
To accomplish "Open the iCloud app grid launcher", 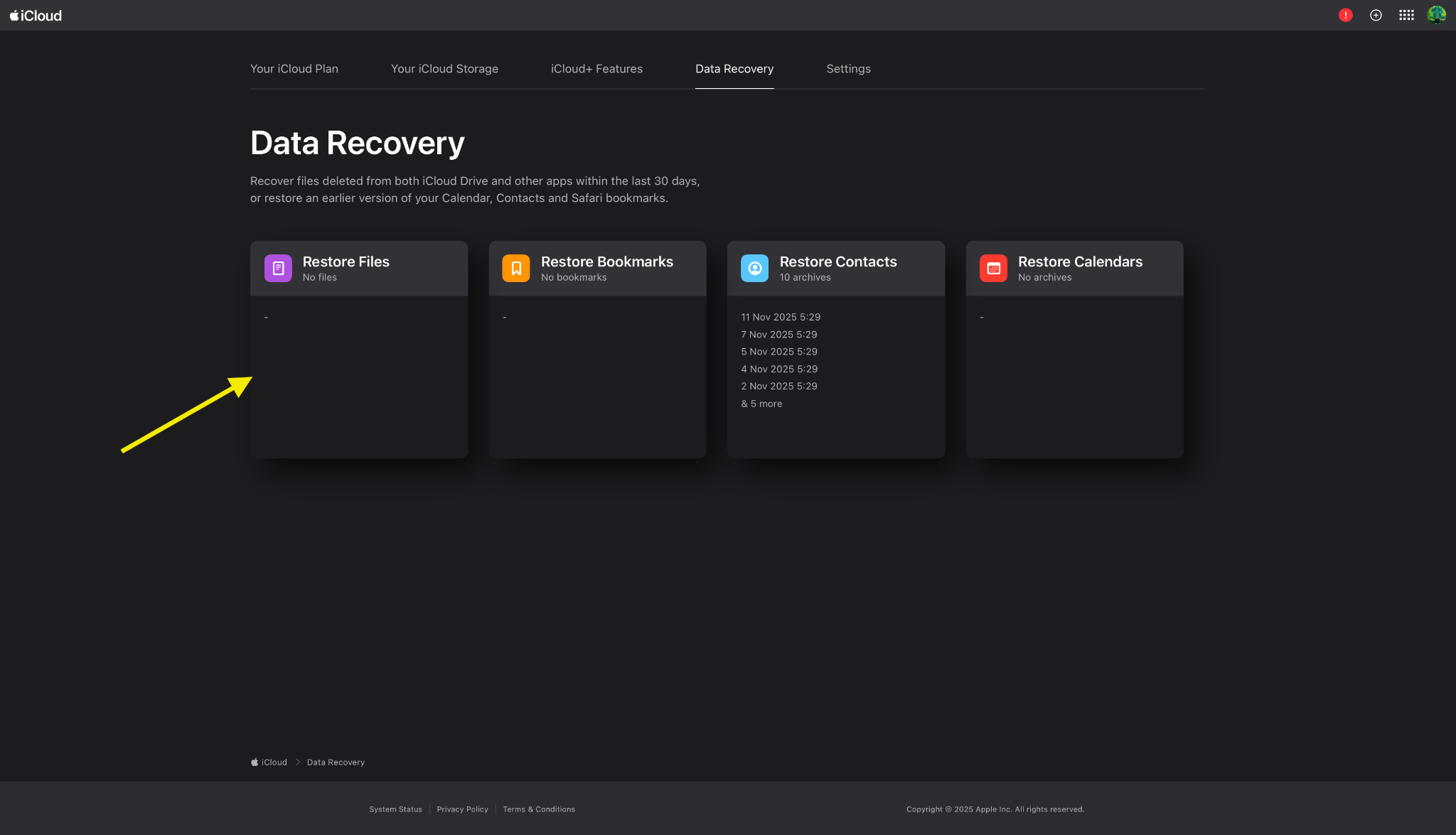I will 1406,14.
